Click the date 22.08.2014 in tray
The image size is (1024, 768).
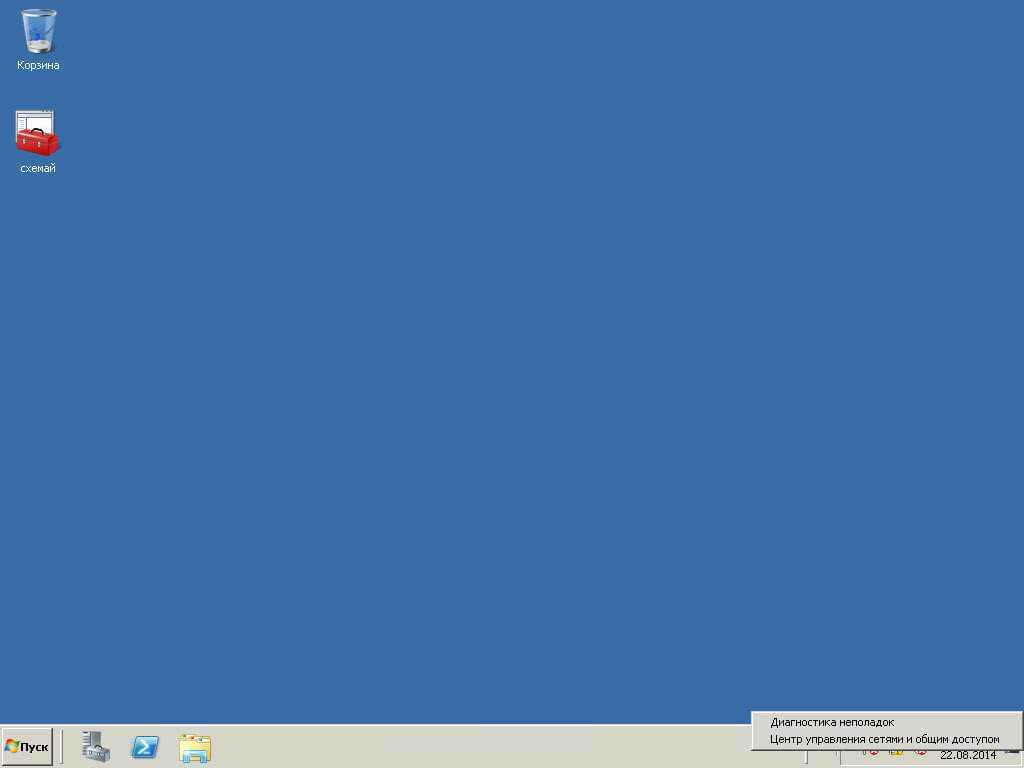(x=968, y=756)
